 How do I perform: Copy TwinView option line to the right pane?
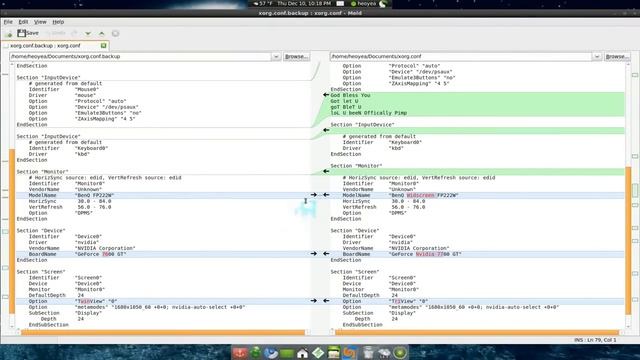[313, 301]
